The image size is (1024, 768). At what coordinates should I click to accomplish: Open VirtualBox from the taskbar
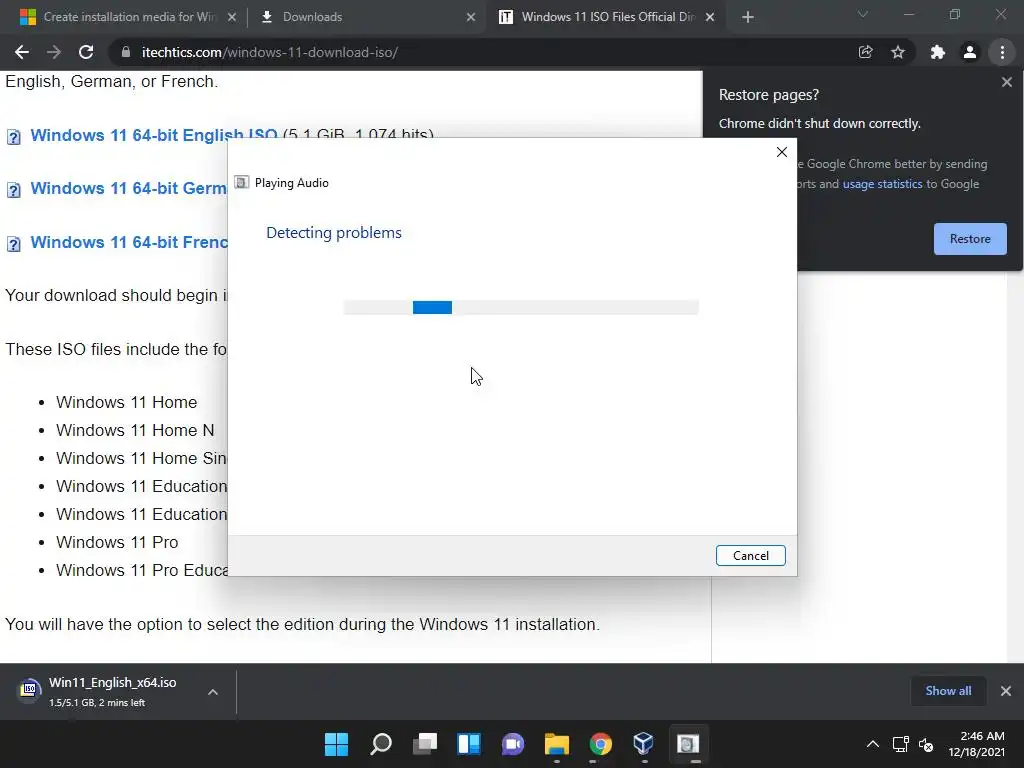[644, 744]
